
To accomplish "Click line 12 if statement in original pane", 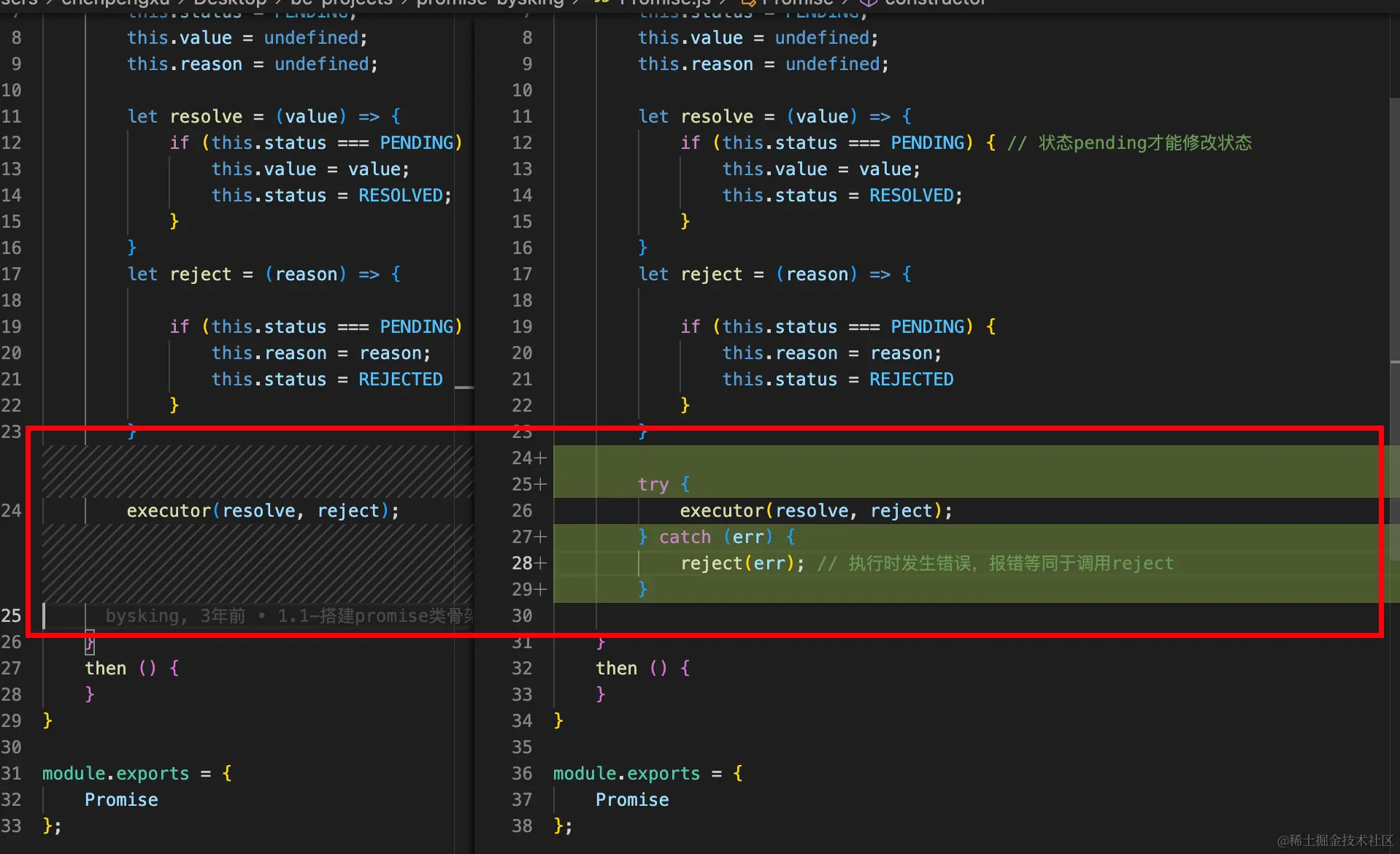I will click(316, 142).
